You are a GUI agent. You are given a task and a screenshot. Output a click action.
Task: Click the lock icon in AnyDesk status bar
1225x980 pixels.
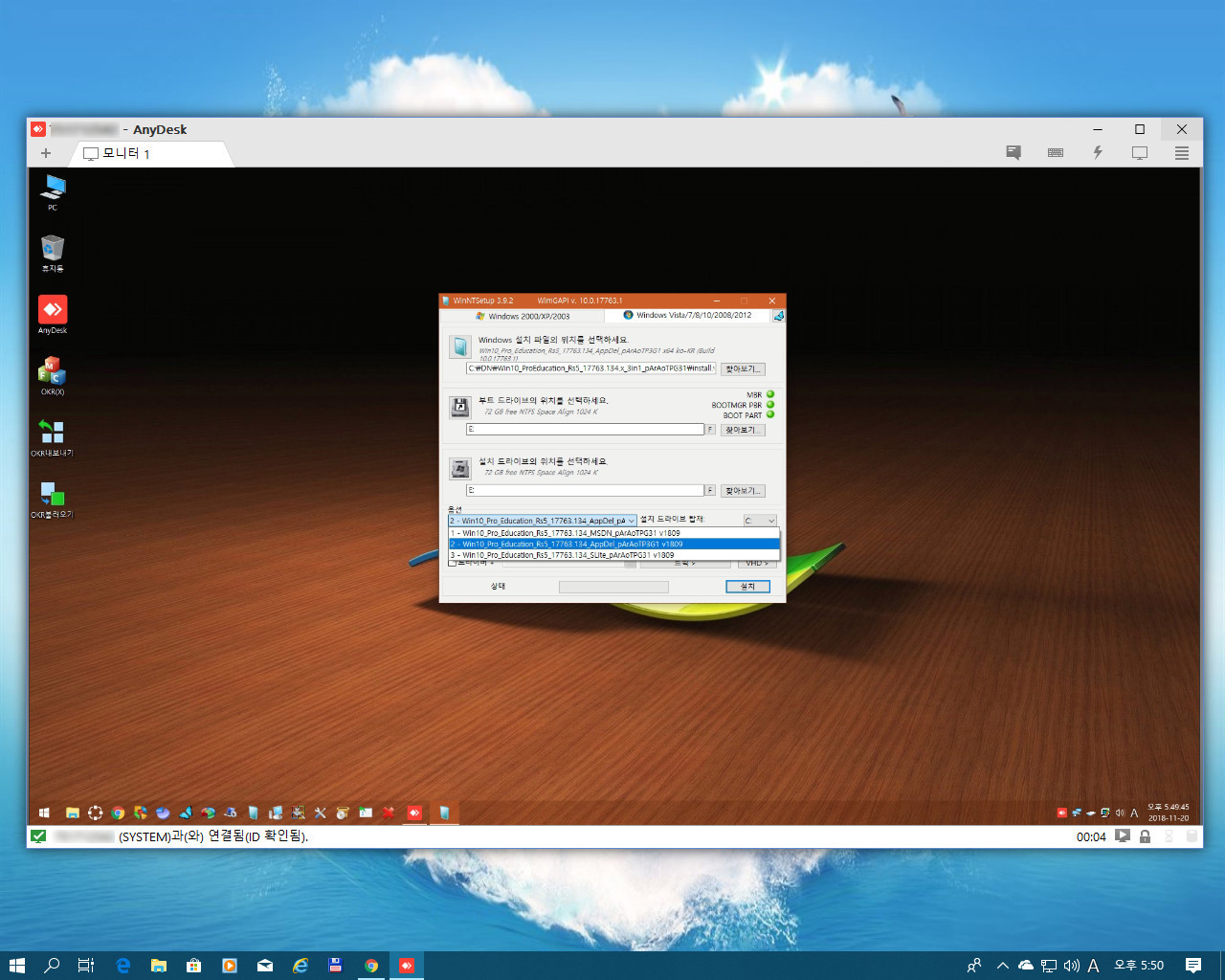(x=1145, y=835)
